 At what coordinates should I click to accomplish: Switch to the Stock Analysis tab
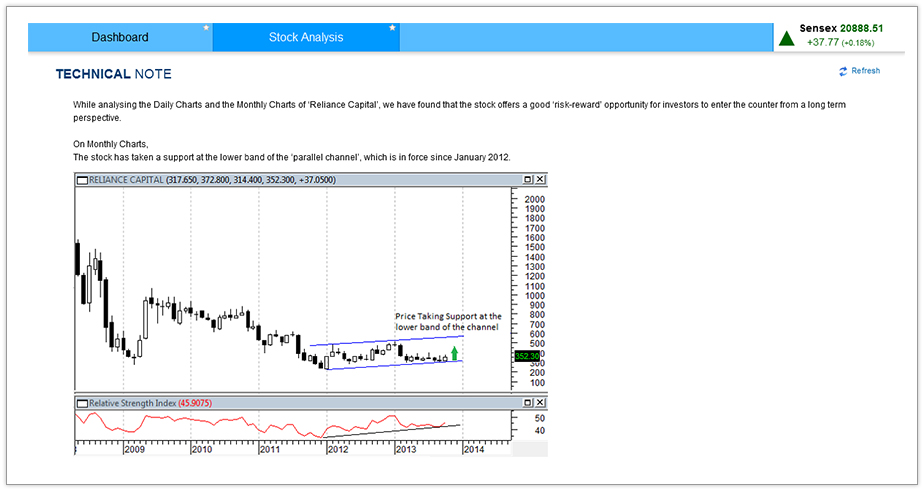click(x=306, y=37)
